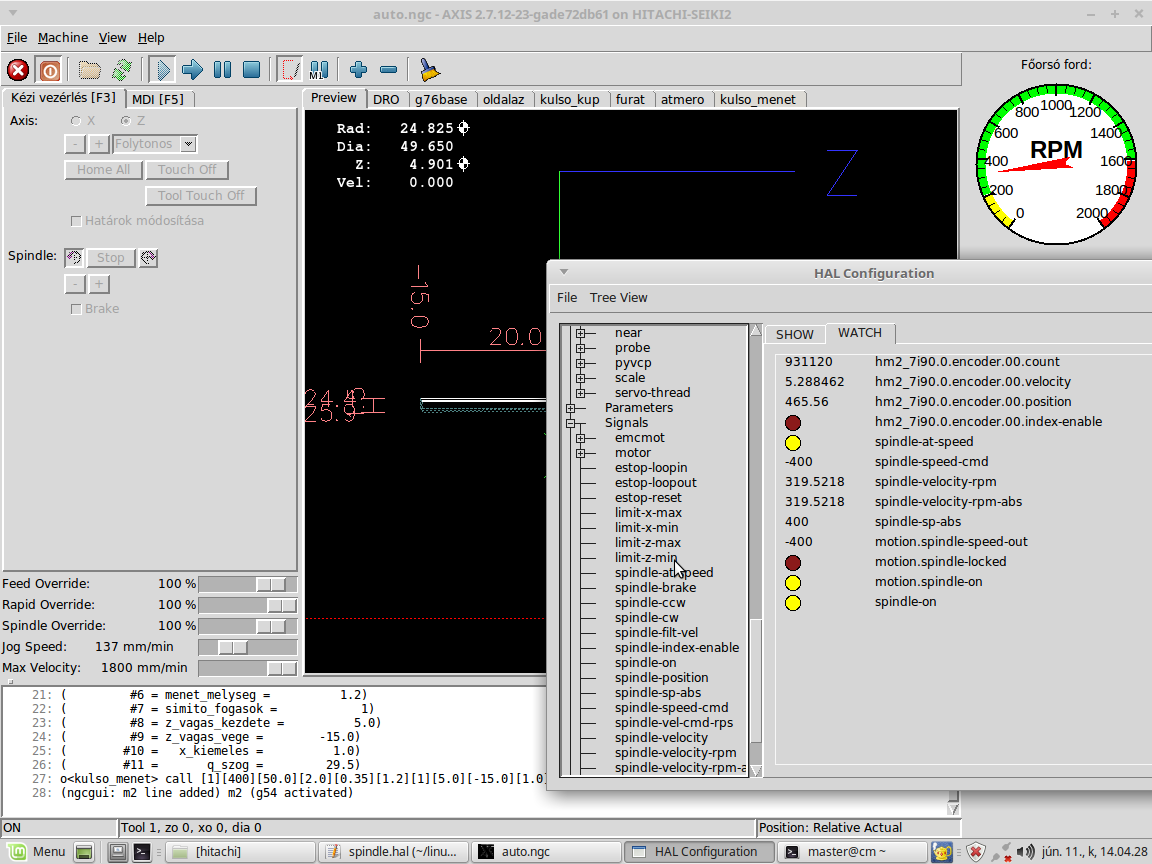Viewport: 1152px width, 864px height.
Task: Click the HAL tree vertical scrollbar
Action: pyautogui.click(x=755, y=550)
